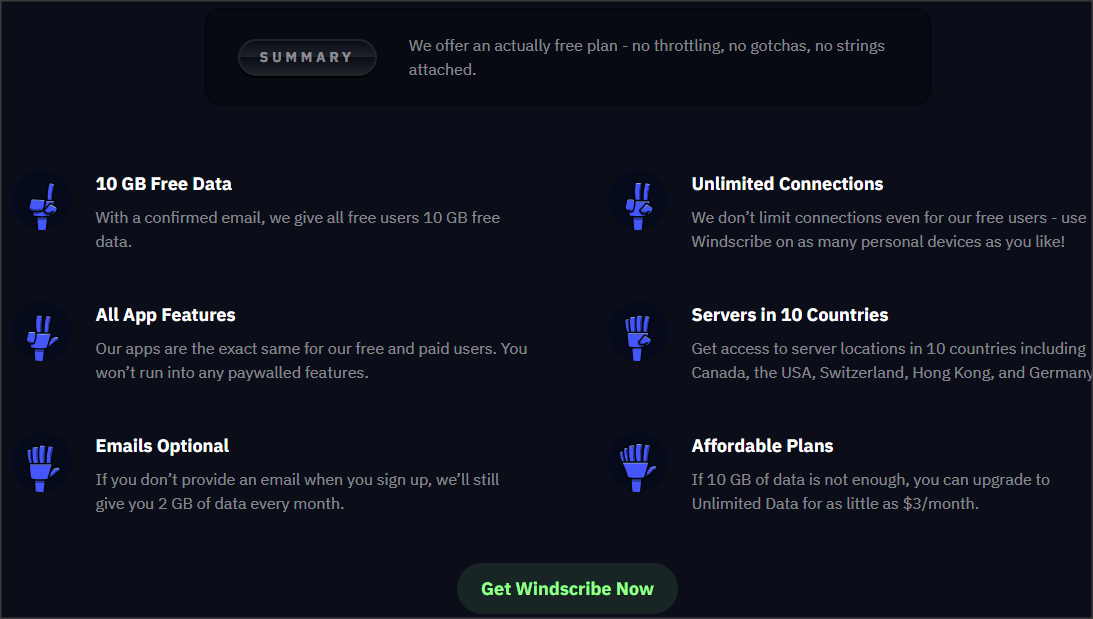This screenshot has width=1093, height=619.
Task: Click the icon next to Affordable Plans text
Action: tap(638, 465)
